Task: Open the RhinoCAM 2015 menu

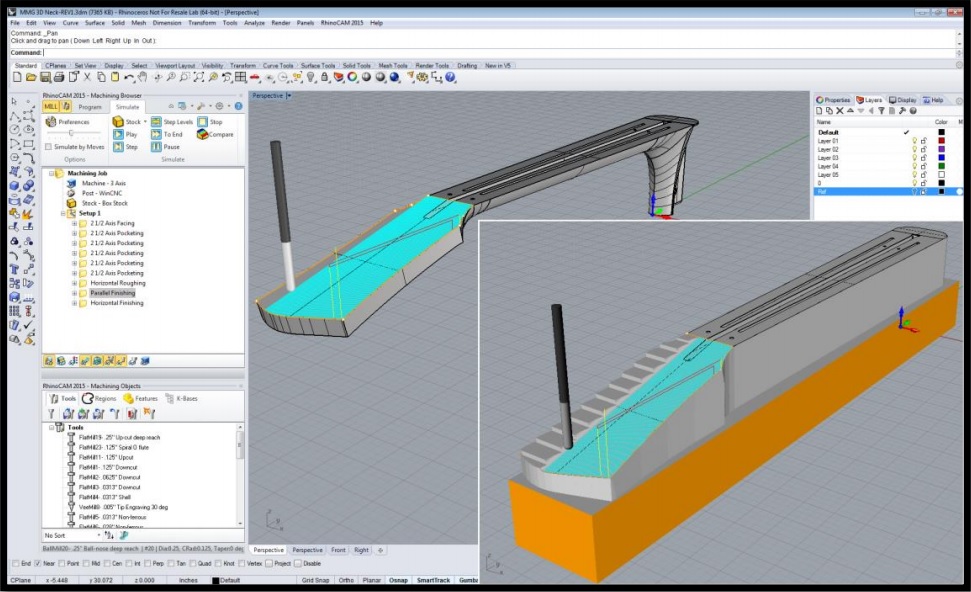Action: [342, 23]
